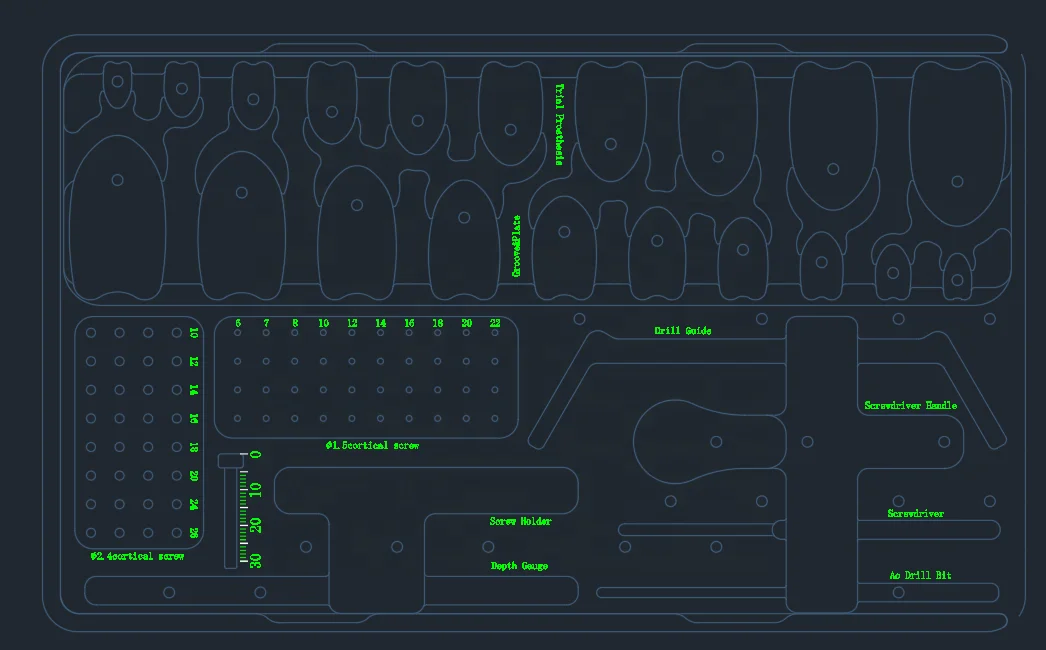Screen dimensions: 1046x650
Task: Select rotated '10' beside φ2.4 screw holes
Action: click(x=193, y=332)
